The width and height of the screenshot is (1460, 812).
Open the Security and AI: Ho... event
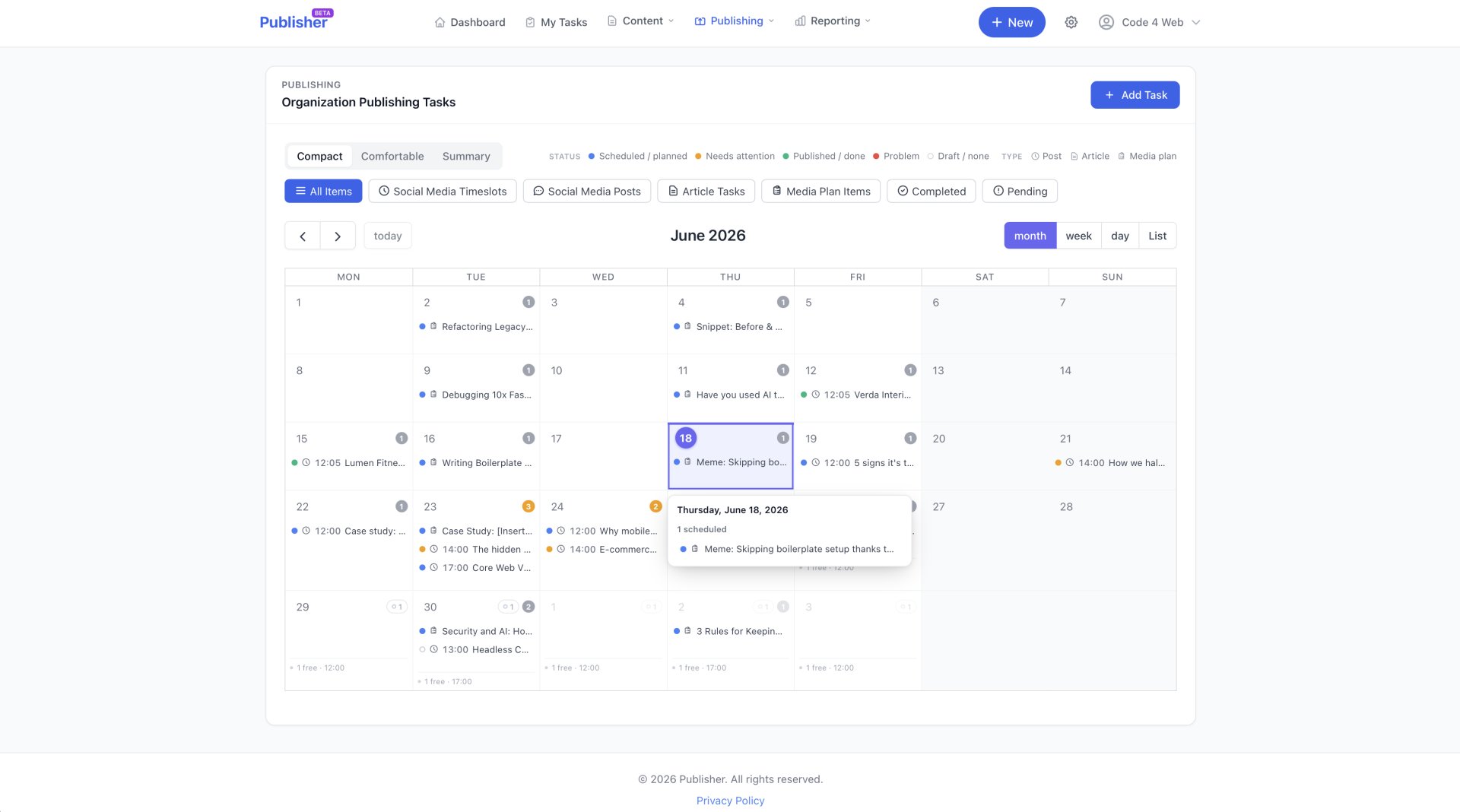click(476, 631)
